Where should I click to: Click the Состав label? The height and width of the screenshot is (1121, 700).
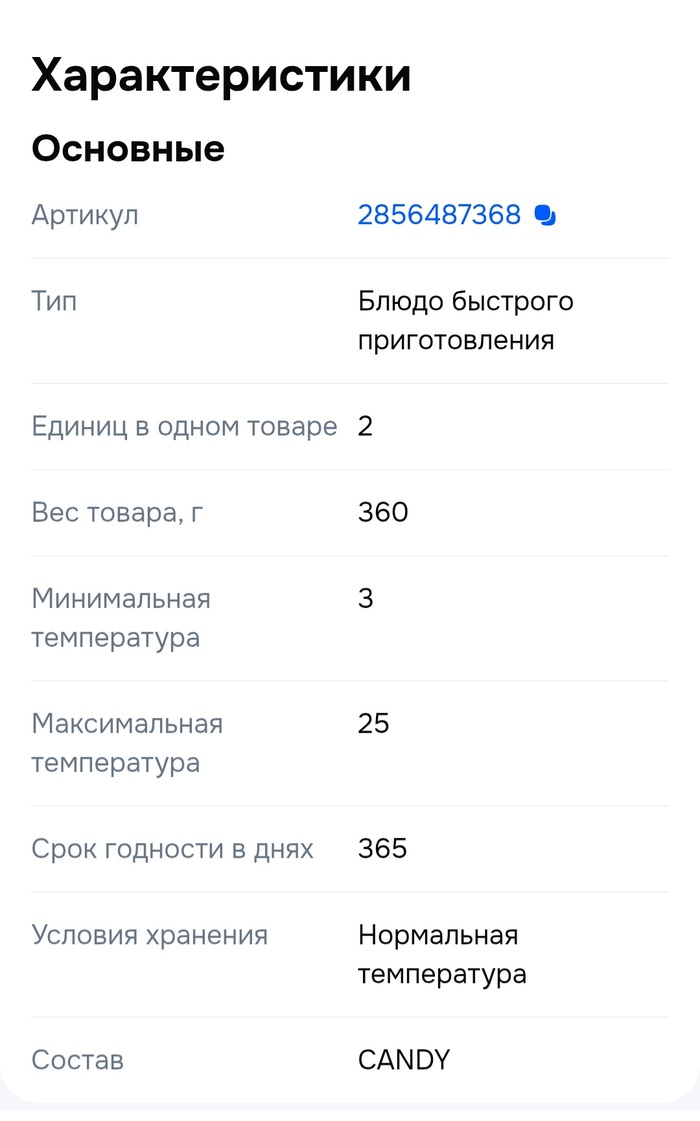[78, 1060]
